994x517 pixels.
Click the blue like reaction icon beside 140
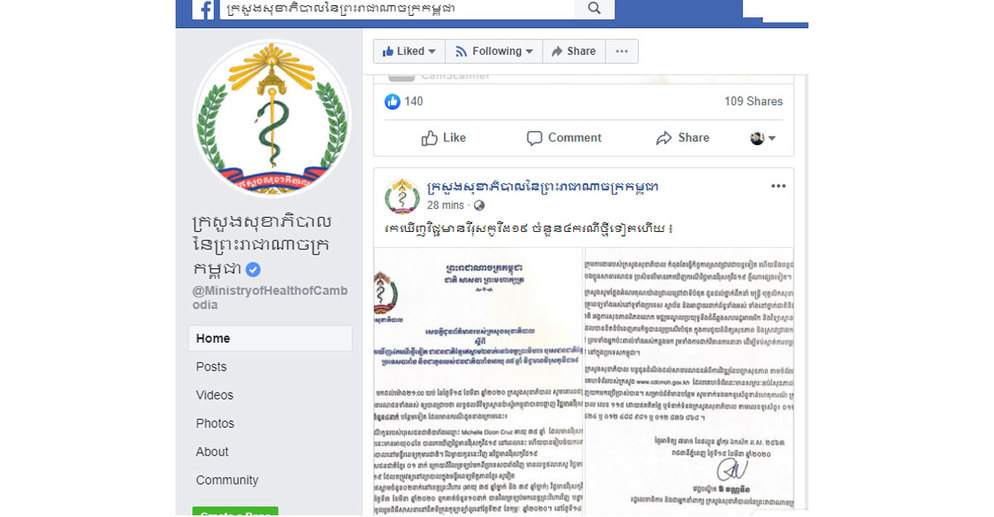click(x=392, y=101)
